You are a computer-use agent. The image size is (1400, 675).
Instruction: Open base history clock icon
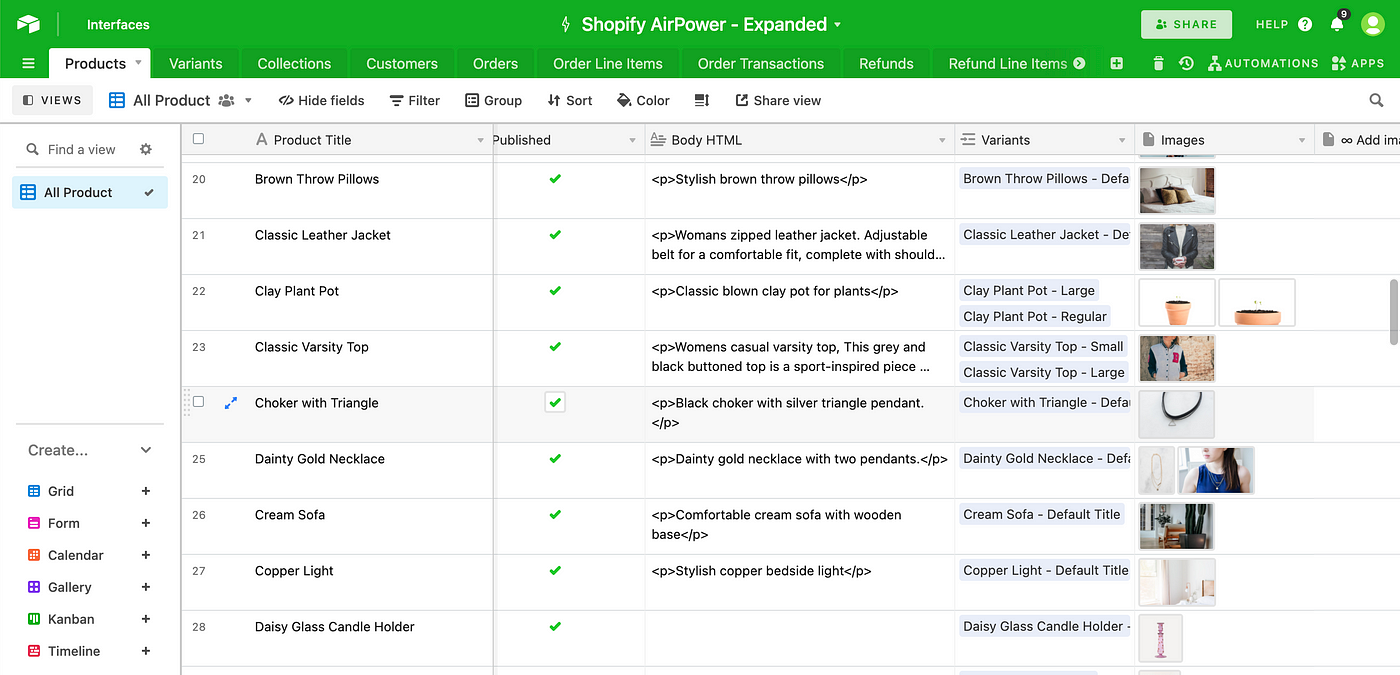pos(1186,63)
